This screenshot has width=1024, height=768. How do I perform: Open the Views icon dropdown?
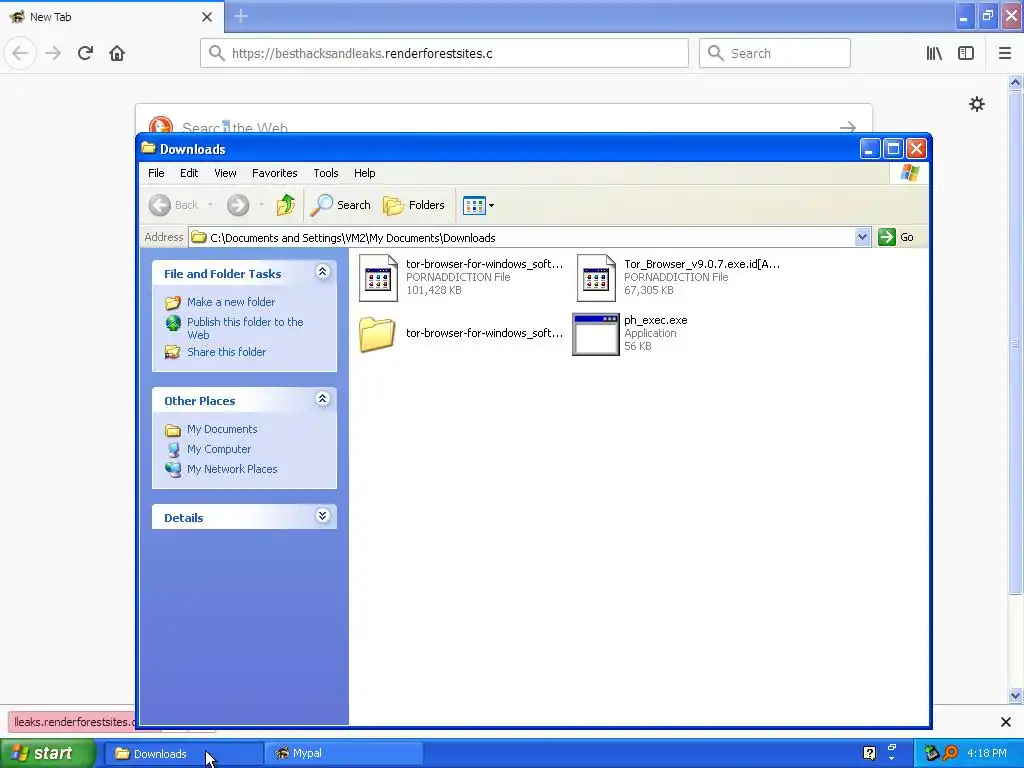coord(478,206)
